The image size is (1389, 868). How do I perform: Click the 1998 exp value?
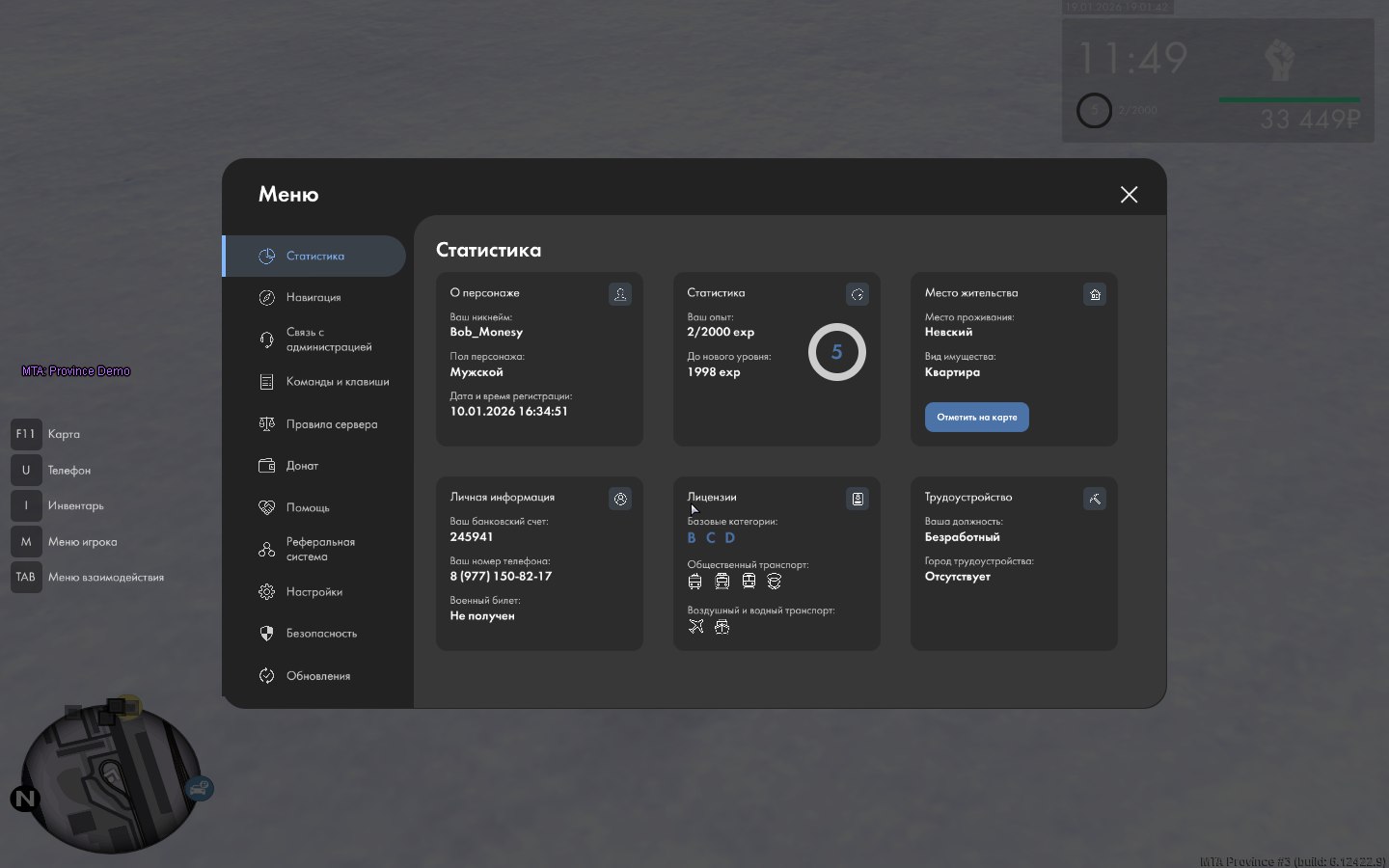pyautogui.click(x=714, y=372)
